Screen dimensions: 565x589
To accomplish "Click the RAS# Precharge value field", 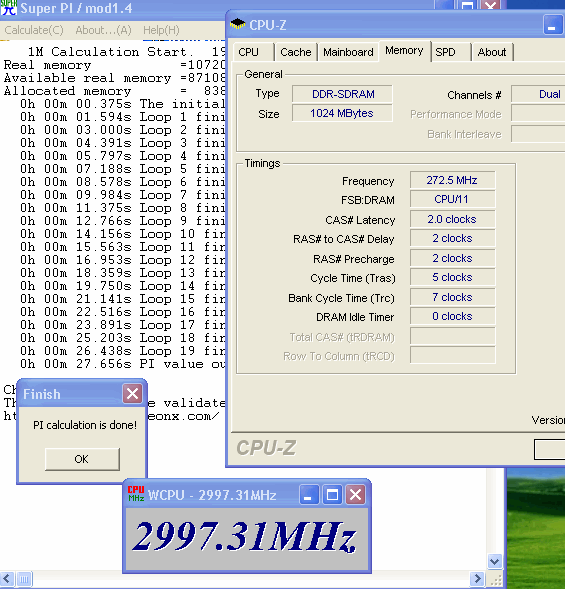I will [452, 258].
